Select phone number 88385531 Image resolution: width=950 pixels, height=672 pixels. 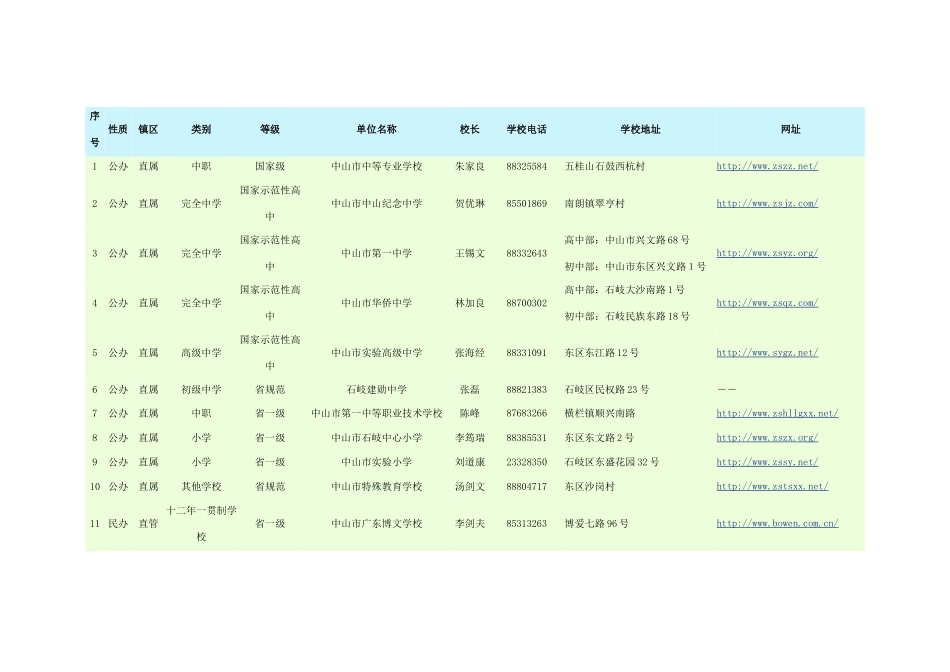tap(526, 437)
